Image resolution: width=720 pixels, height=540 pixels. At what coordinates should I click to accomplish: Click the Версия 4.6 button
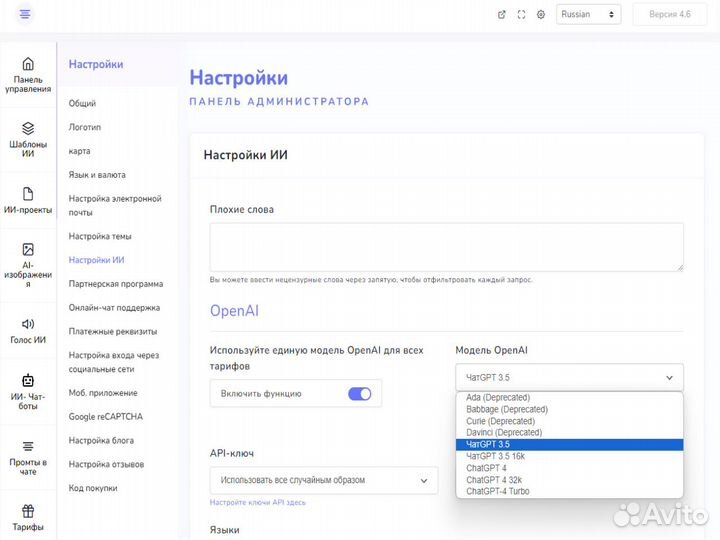tap(669, 15)
